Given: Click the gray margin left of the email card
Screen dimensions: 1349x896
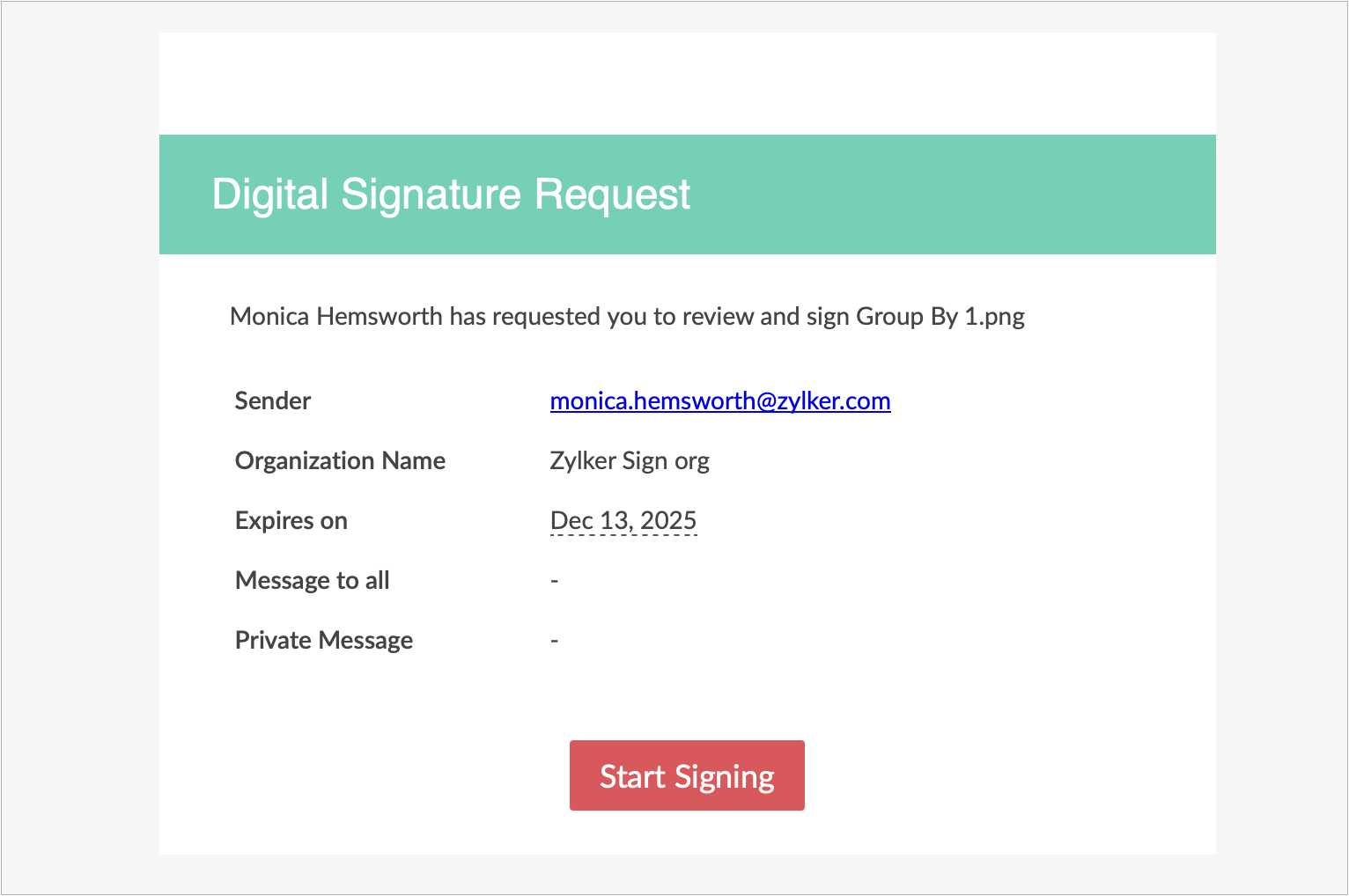Looking at the screenshot, I should (x=79, y=440).
